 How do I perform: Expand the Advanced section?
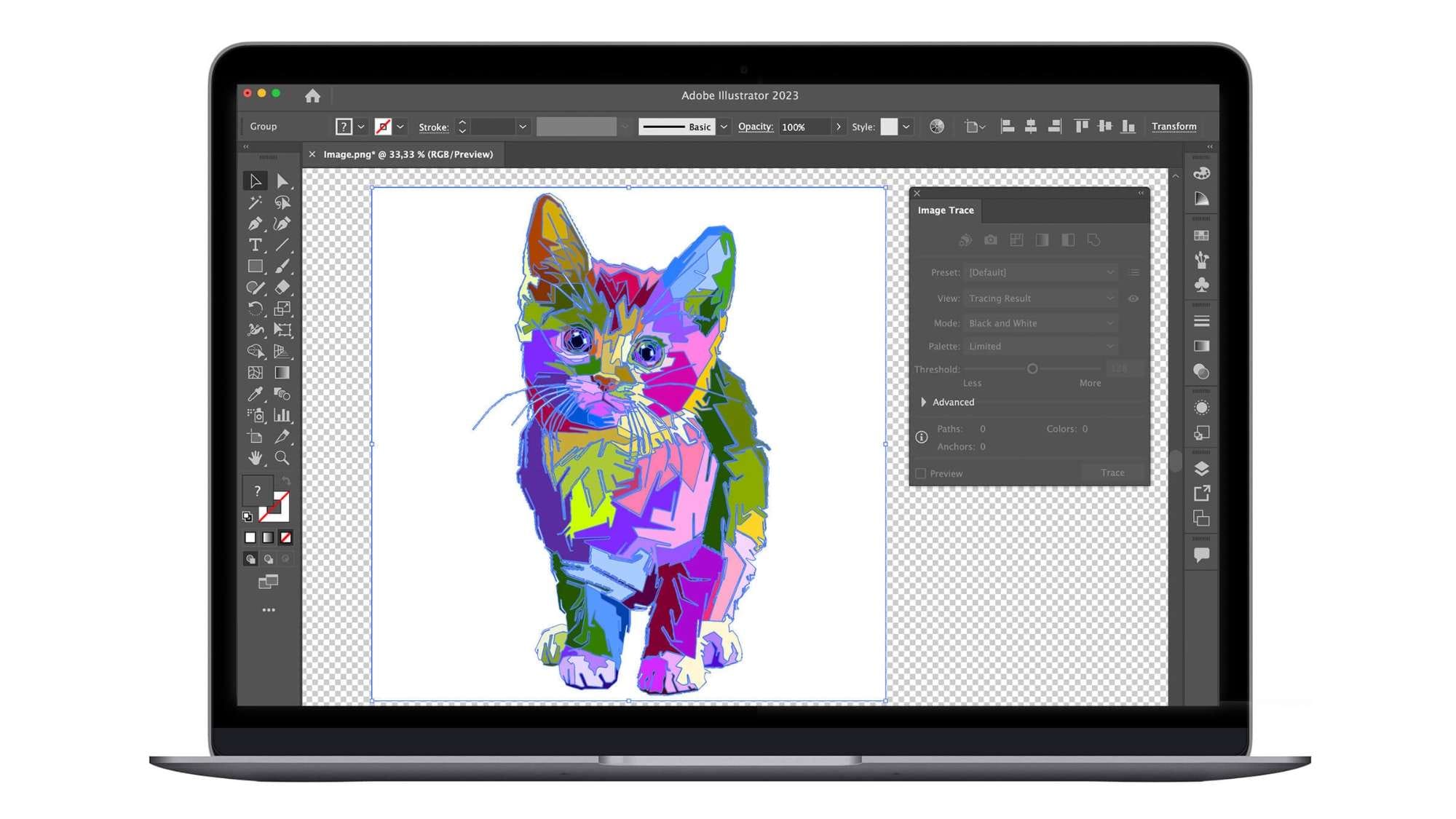pyautogui.click(x=924, y=402)
